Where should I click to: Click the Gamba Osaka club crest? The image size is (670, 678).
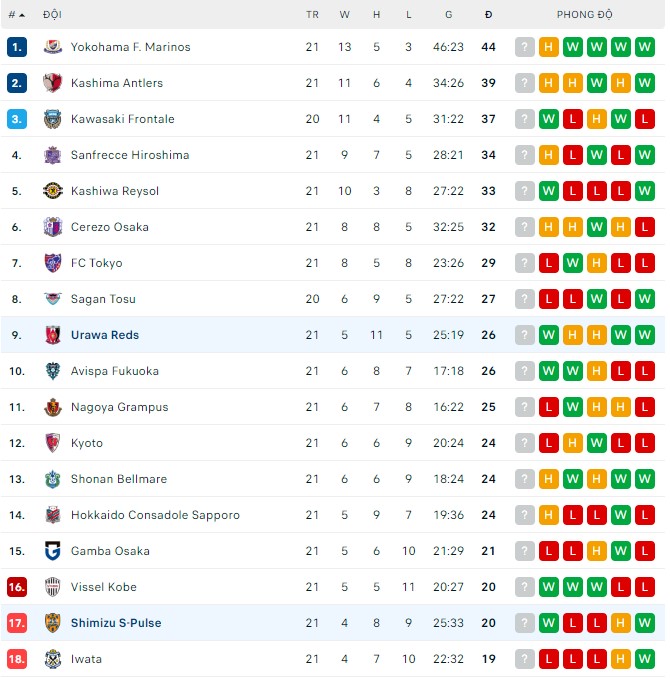[x=52, y=551]
